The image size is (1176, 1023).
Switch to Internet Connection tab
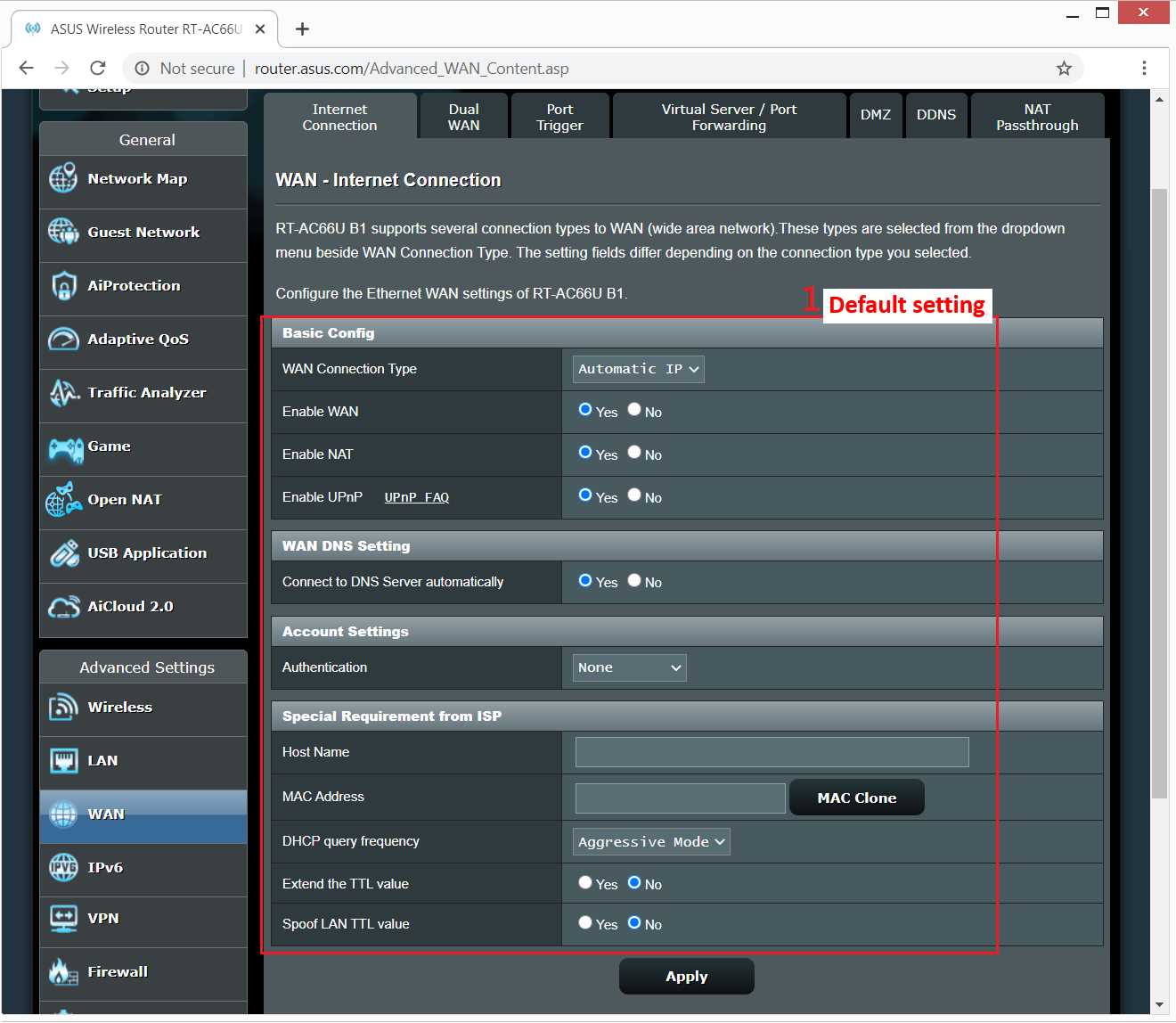pos(339,117)
